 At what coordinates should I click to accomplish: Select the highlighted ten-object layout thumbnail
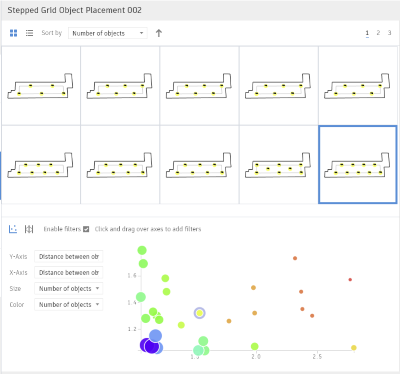[358, 164]
